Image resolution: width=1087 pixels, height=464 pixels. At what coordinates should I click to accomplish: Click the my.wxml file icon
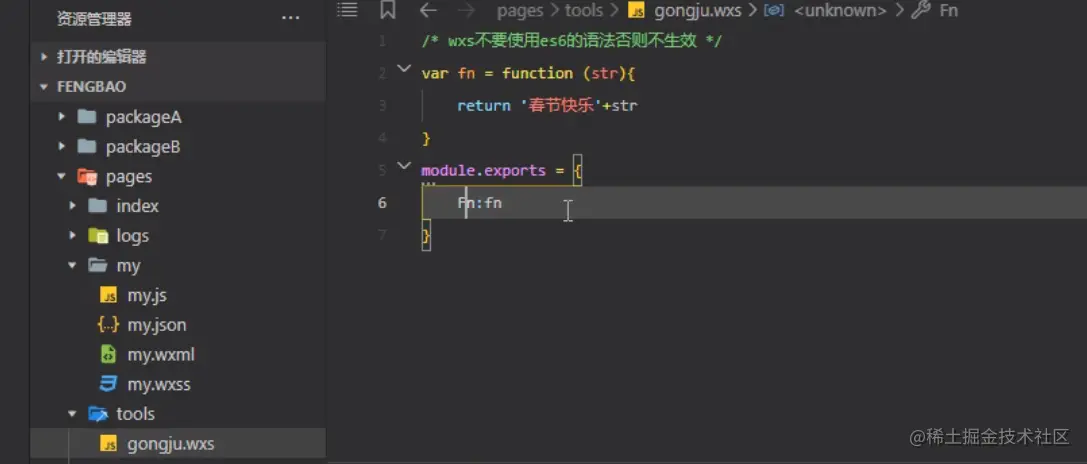point(108,354)
